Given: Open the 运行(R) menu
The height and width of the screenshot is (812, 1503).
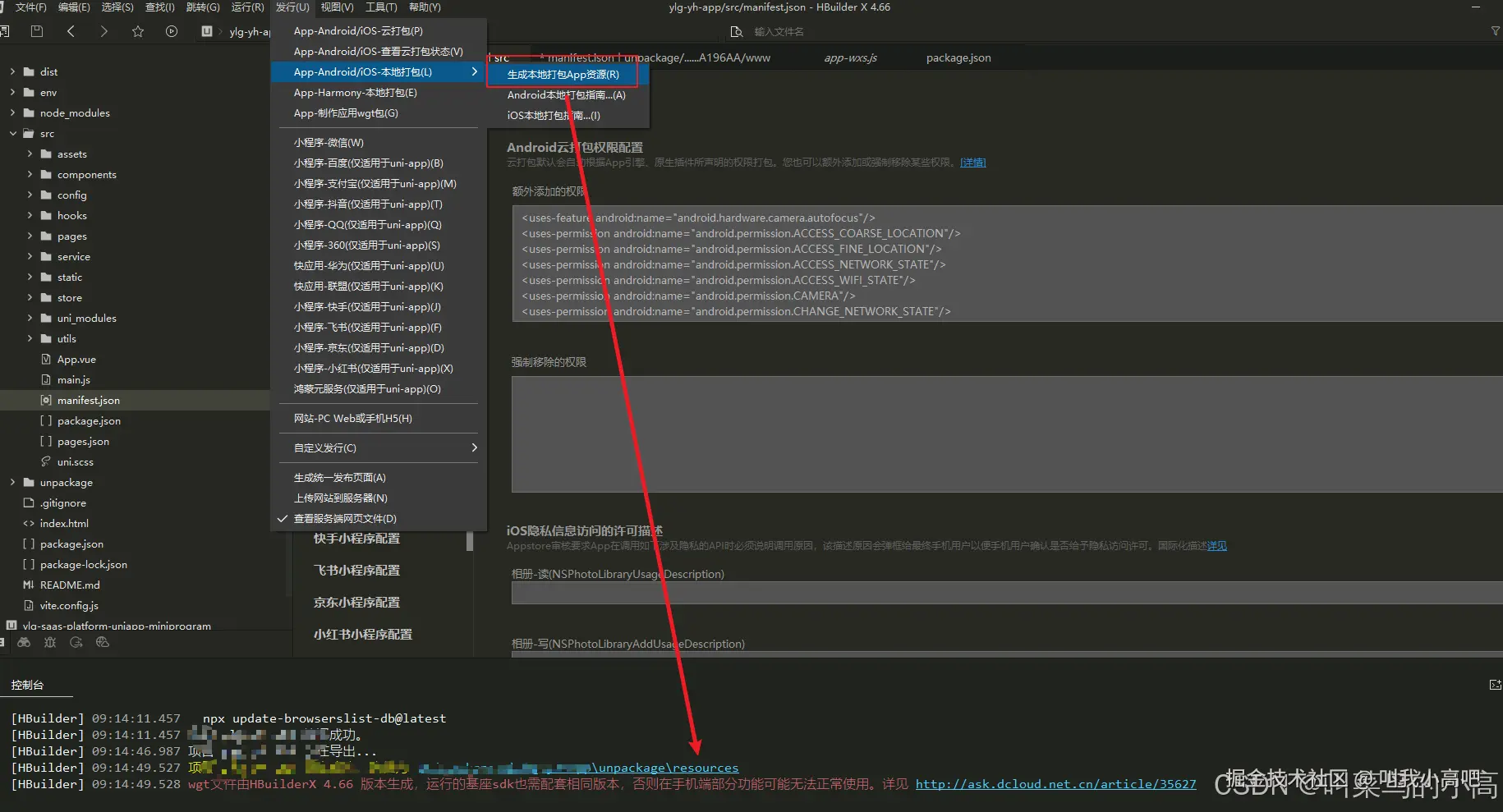Looking at the screenshot, I should (247, 7).
